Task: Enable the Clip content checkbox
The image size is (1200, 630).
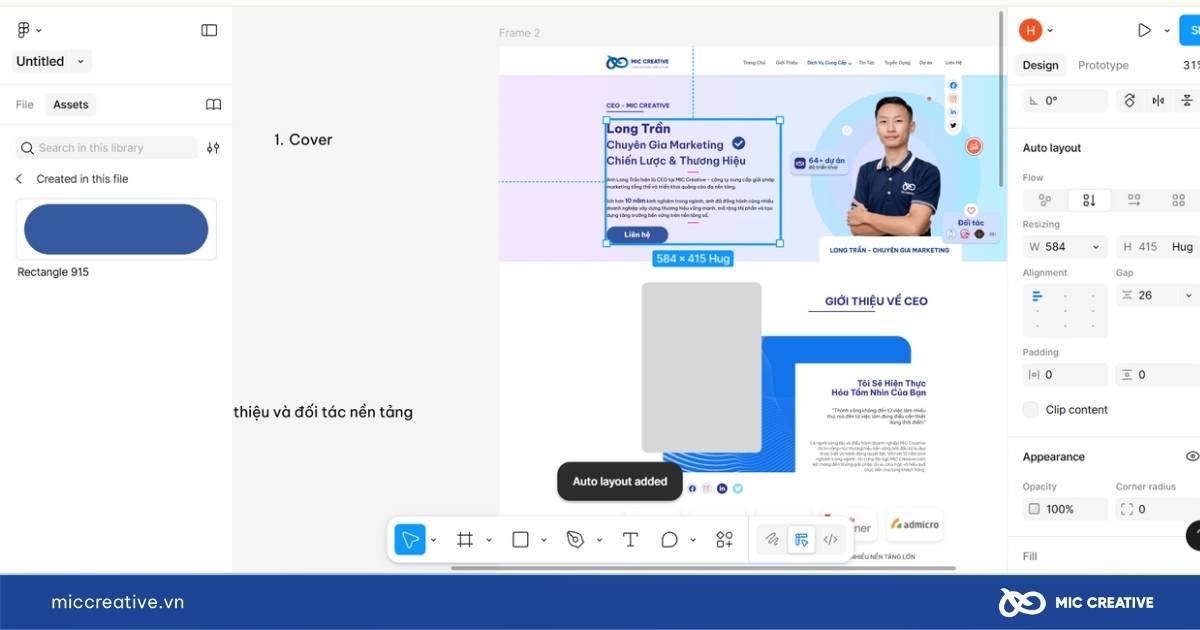Action: coord(1030,410)
